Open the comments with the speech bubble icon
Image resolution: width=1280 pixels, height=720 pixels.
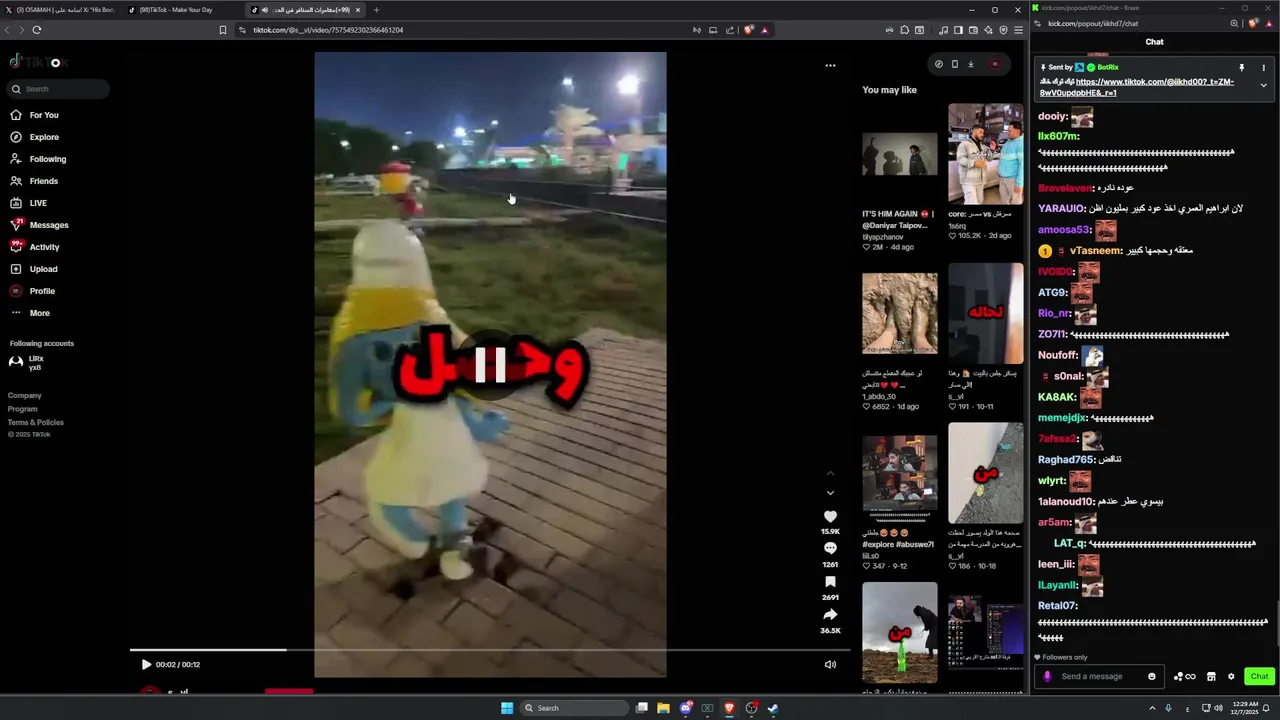830,549
